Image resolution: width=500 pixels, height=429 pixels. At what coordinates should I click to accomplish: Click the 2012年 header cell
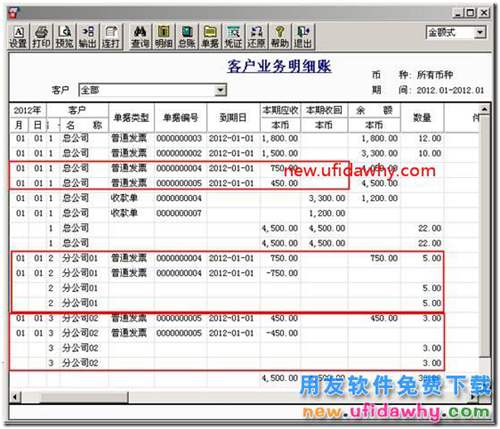click(x=27, y=110)
